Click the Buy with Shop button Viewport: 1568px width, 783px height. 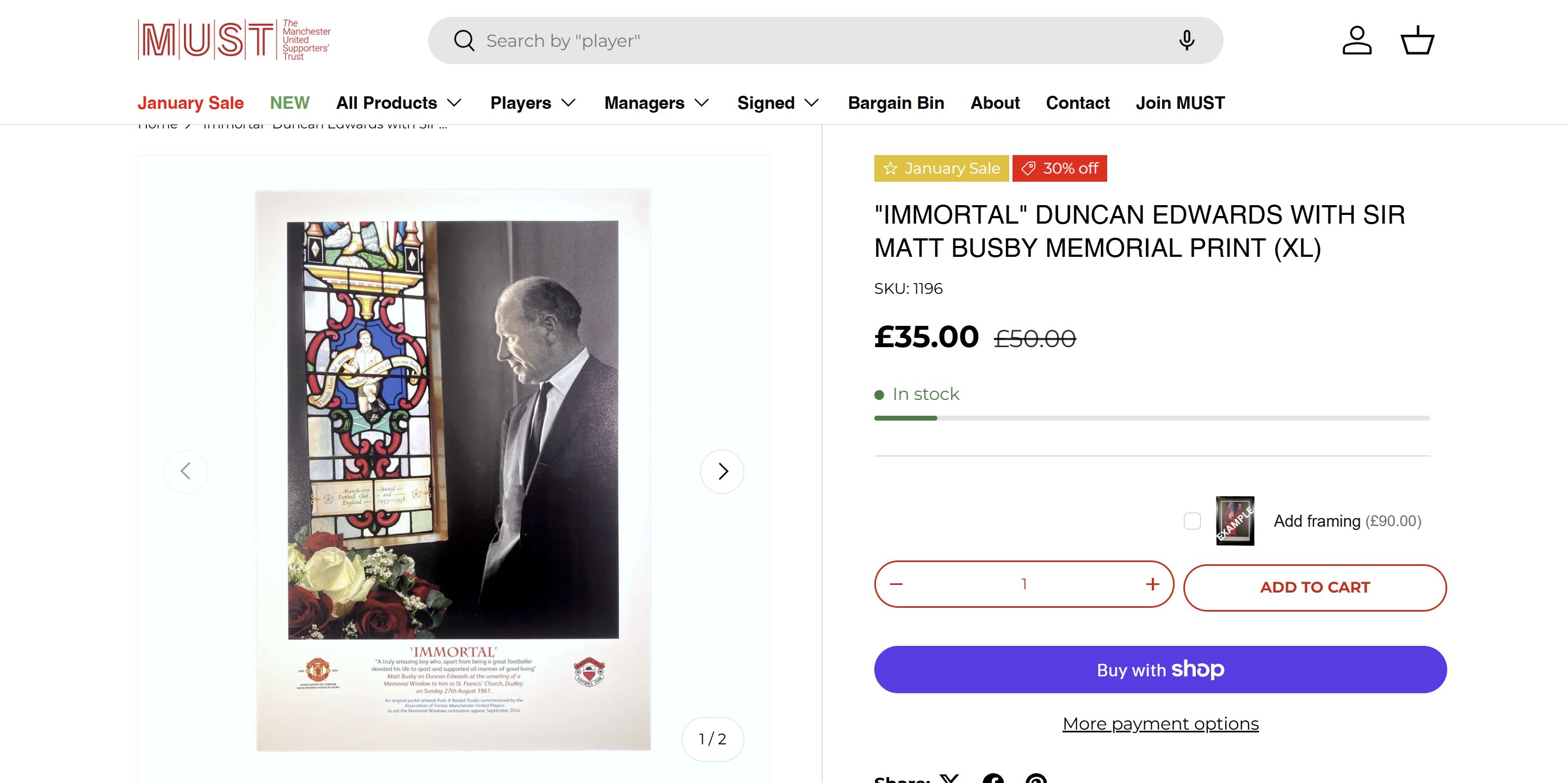pos(1160,670)
